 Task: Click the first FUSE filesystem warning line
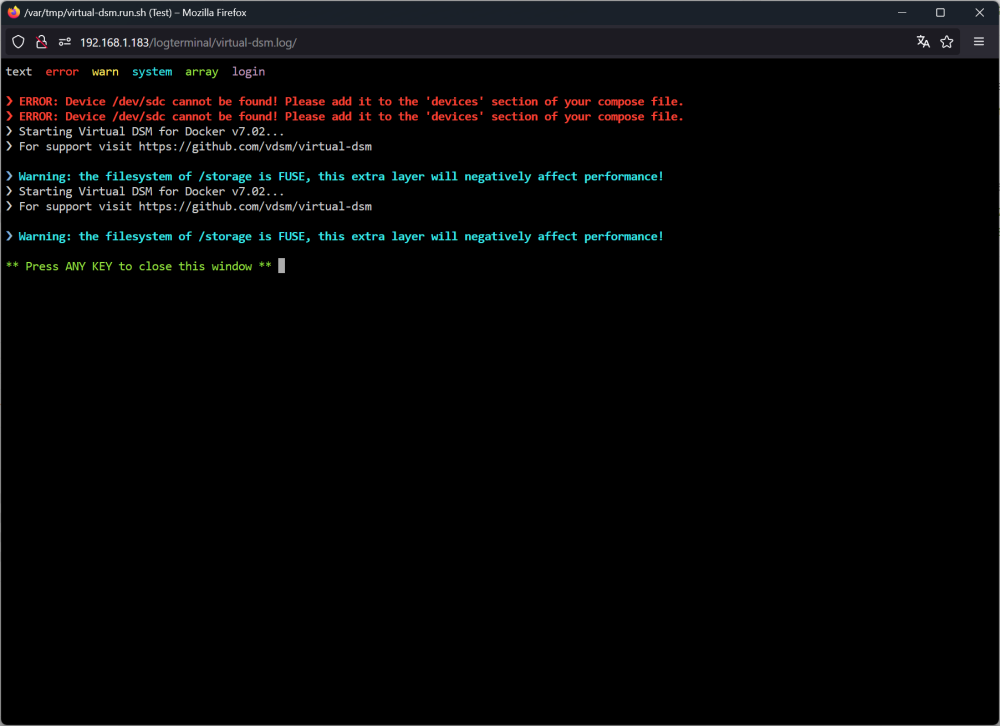point(335,177)
